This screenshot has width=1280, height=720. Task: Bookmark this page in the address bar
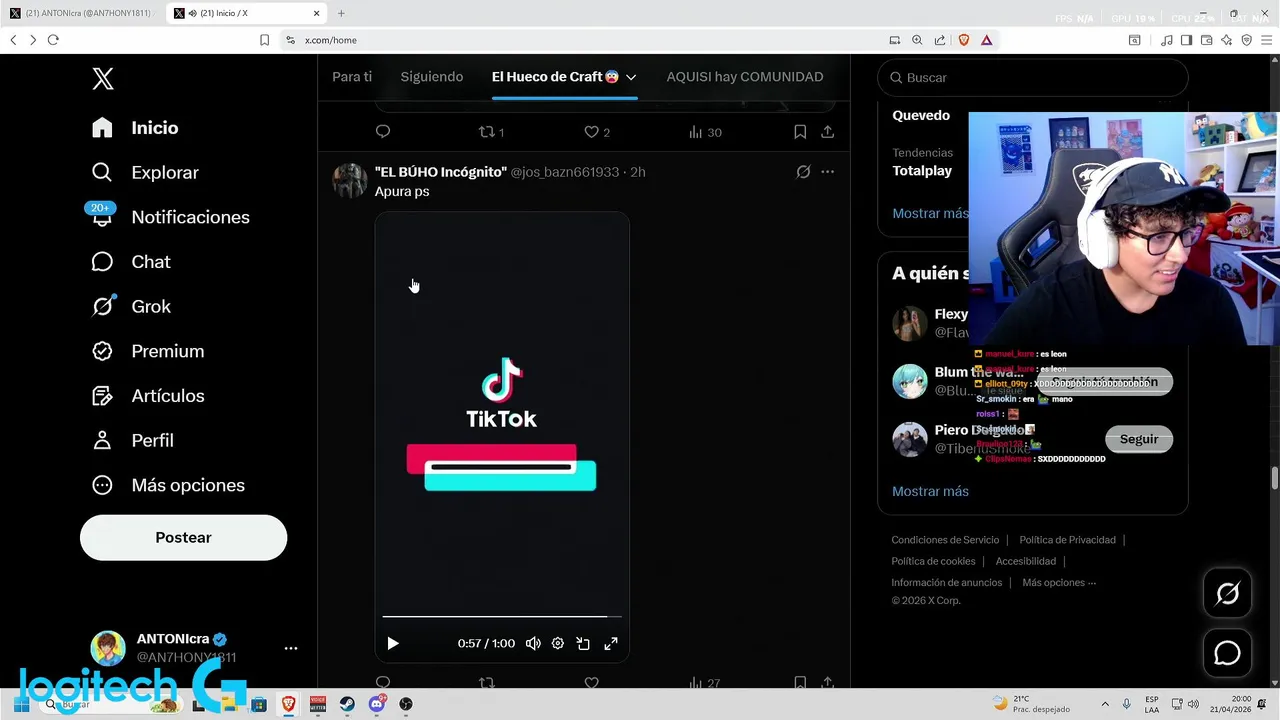point(264,40)
